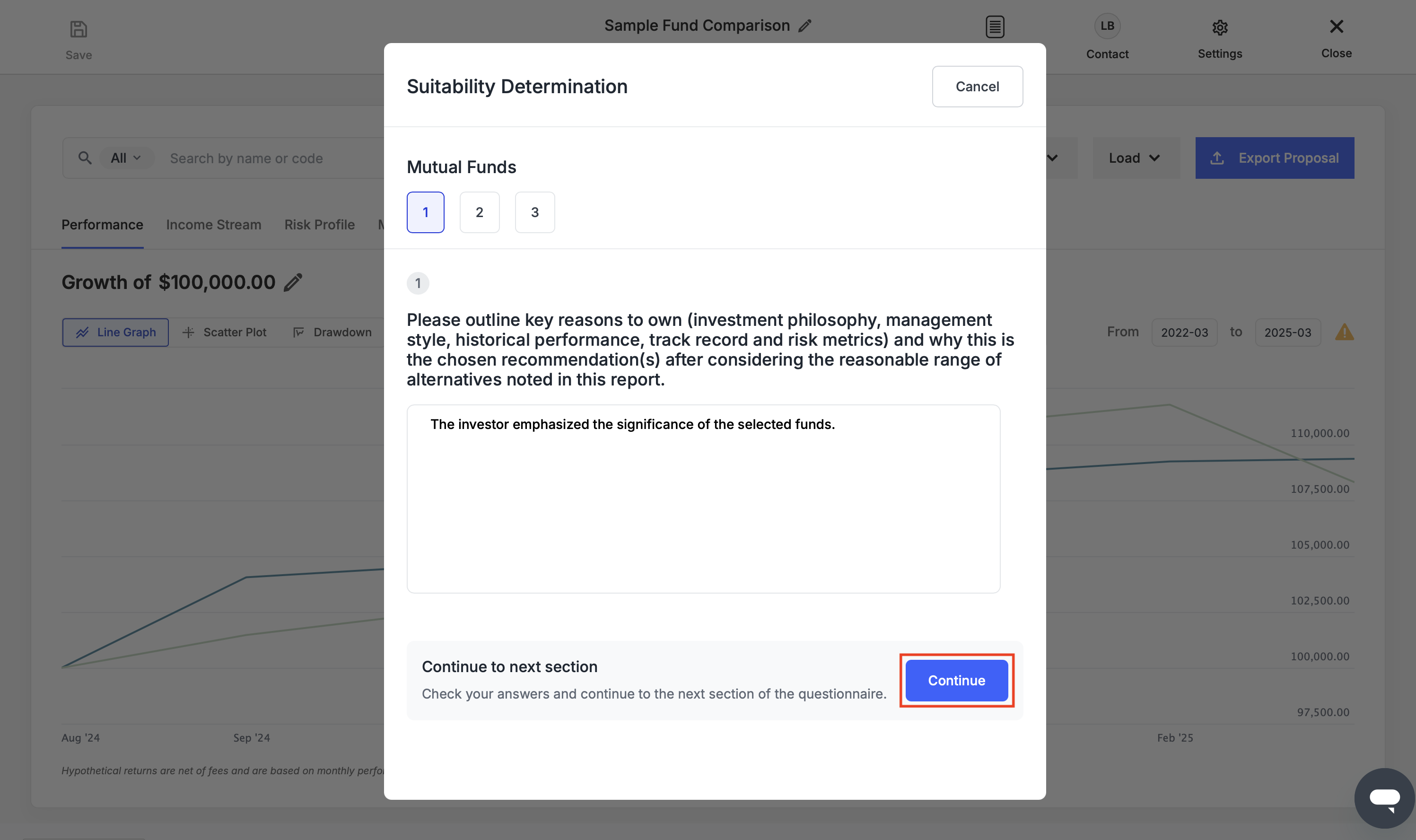The image size is (1416, 840).
Task: Click Continue to next section
Action: pyautogui.click(x=956, y=681)
